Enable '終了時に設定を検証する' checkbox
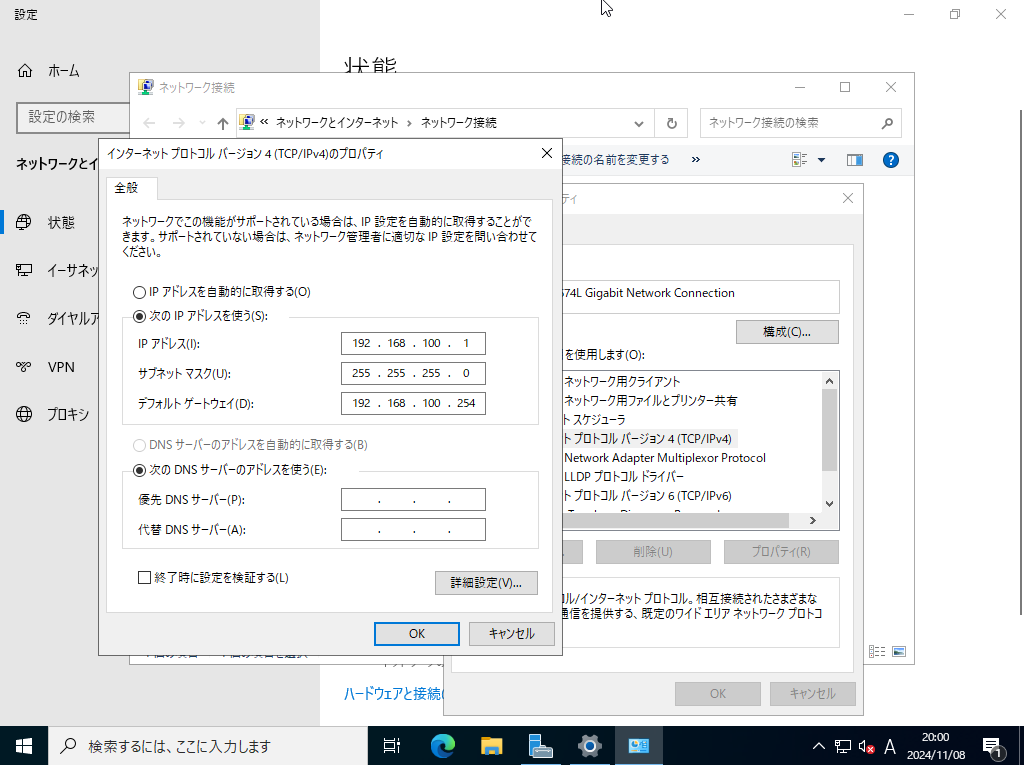This screenshot has width=1024, height=765. pos(144,577)
